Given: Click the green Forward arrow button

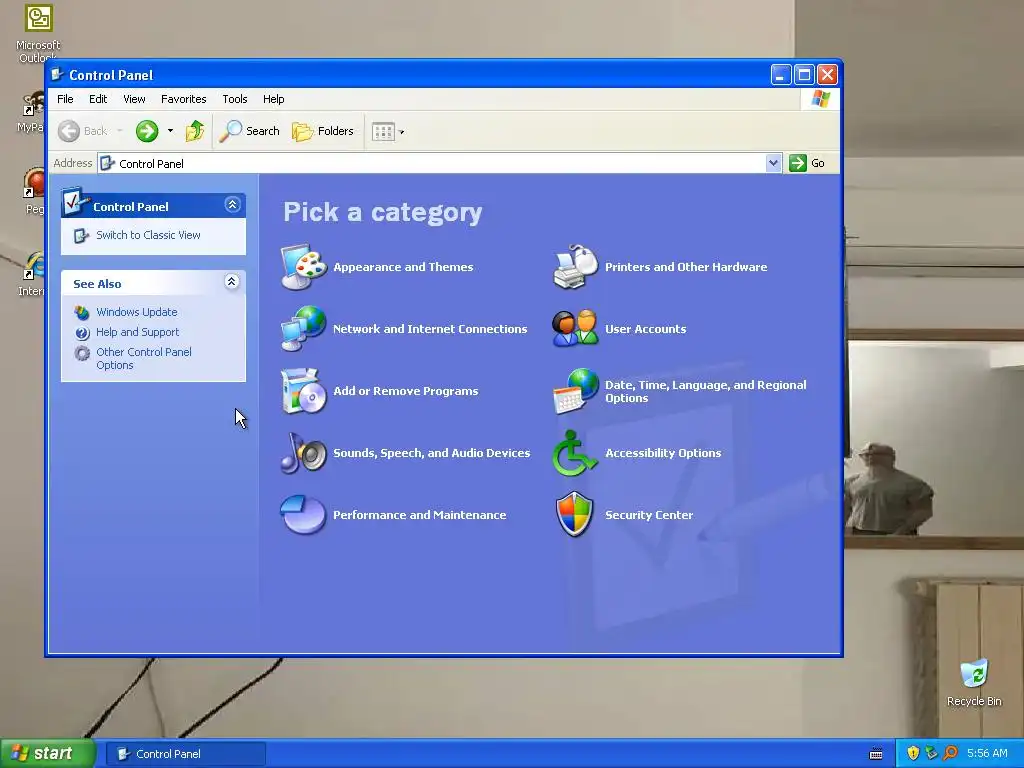Looking at the screenshot, I should 147,131.
